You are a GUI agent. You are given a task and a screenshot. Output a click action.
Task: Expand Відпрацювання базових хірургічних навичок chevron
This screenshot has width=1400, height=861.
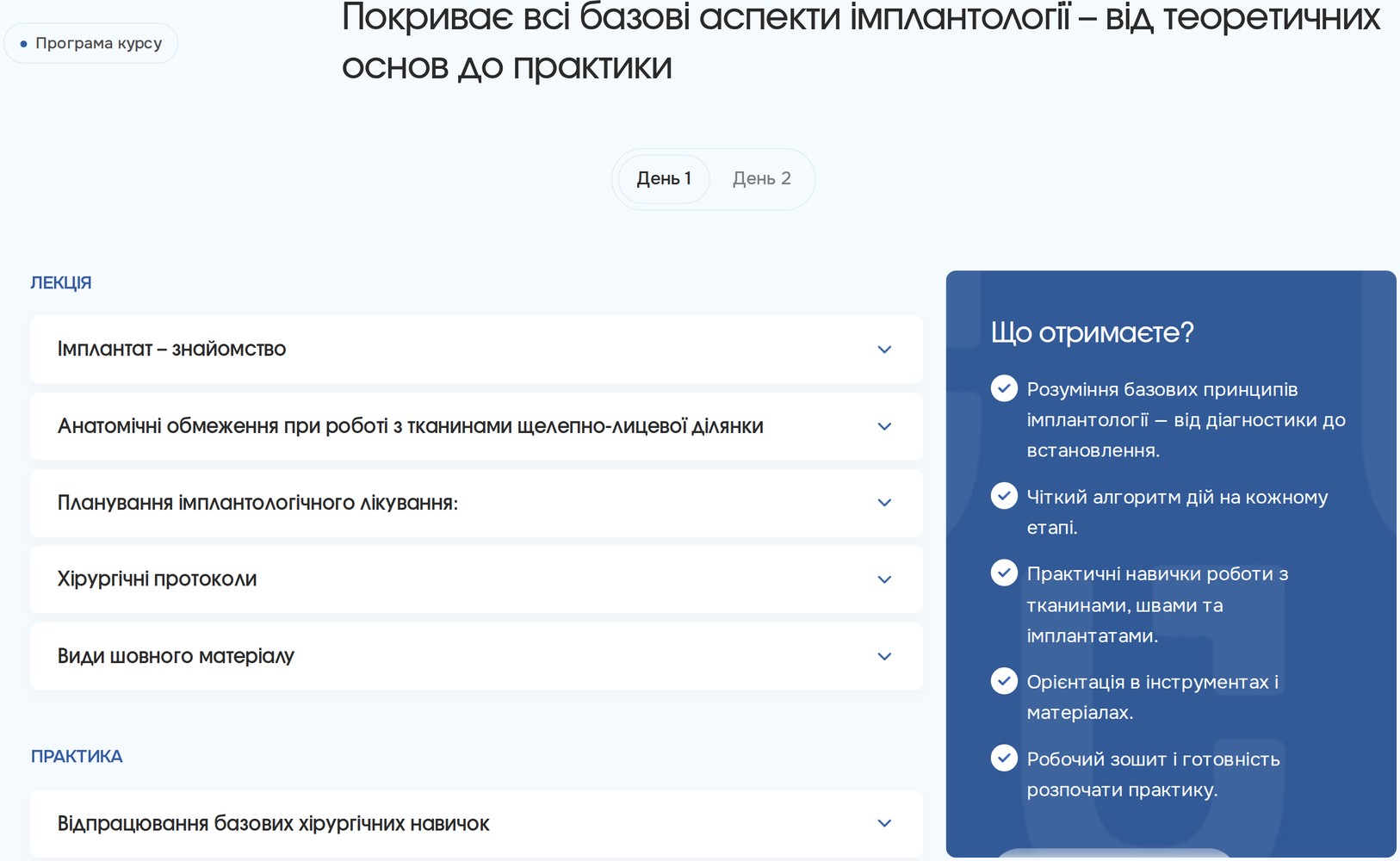[884, 823]
